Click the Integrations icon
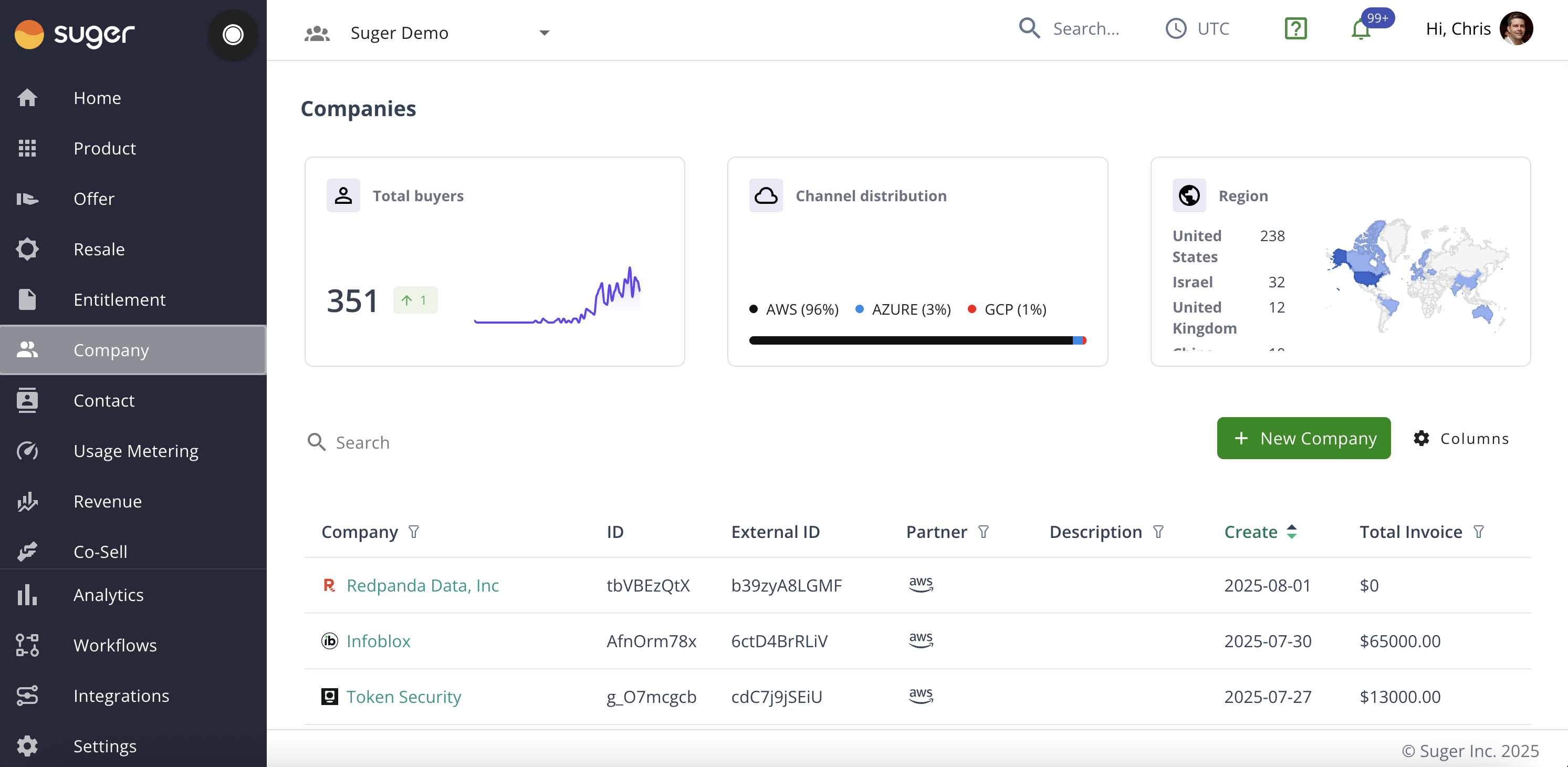 click(x=27, y=696)
